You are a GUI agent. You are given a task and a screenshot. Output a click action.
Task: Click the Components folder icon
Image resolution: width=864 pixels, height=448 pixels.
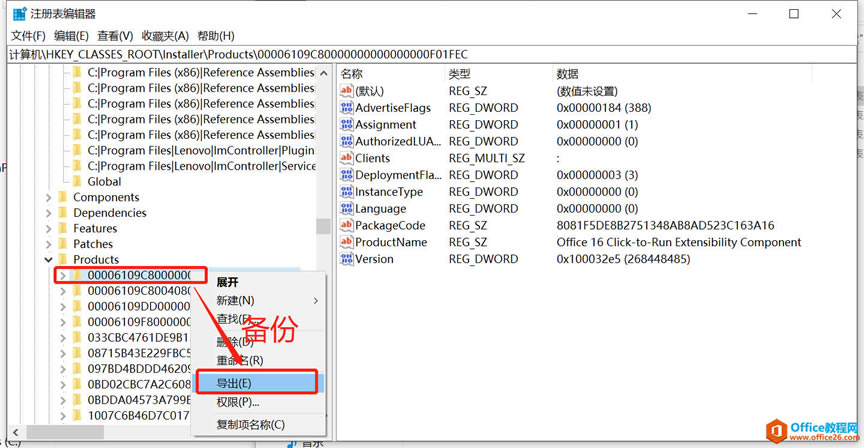click(x=63, y=198)
